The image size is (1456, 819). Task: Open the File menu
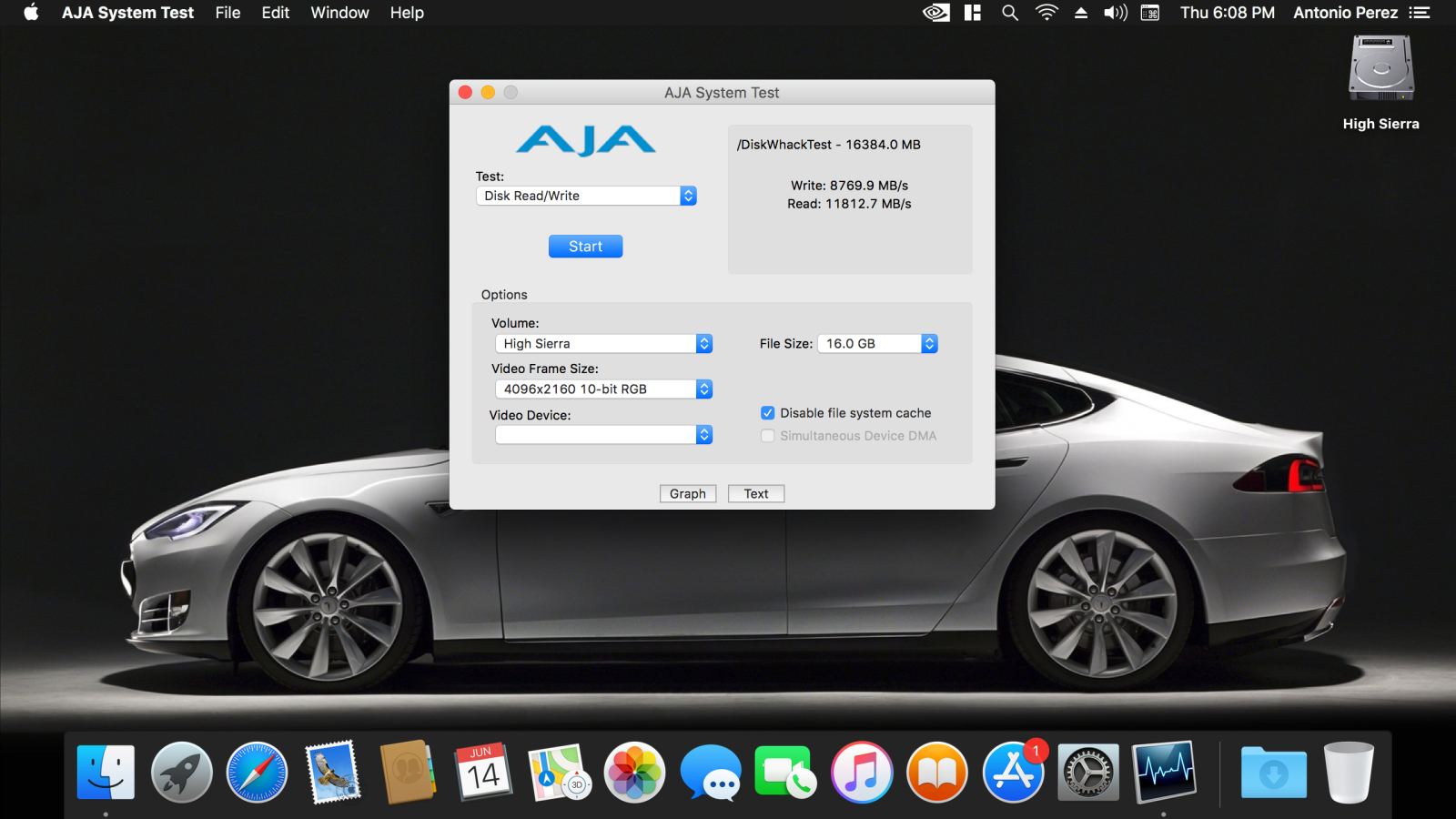click(228, 13)
